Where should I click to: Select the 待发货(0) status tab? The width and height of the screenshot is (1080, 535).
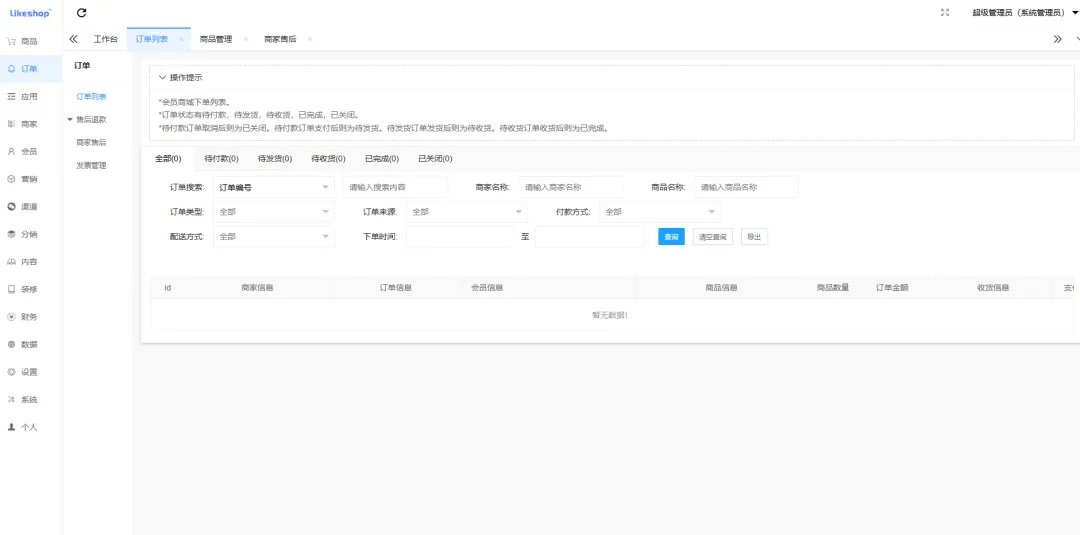click(x=275, y=158)
